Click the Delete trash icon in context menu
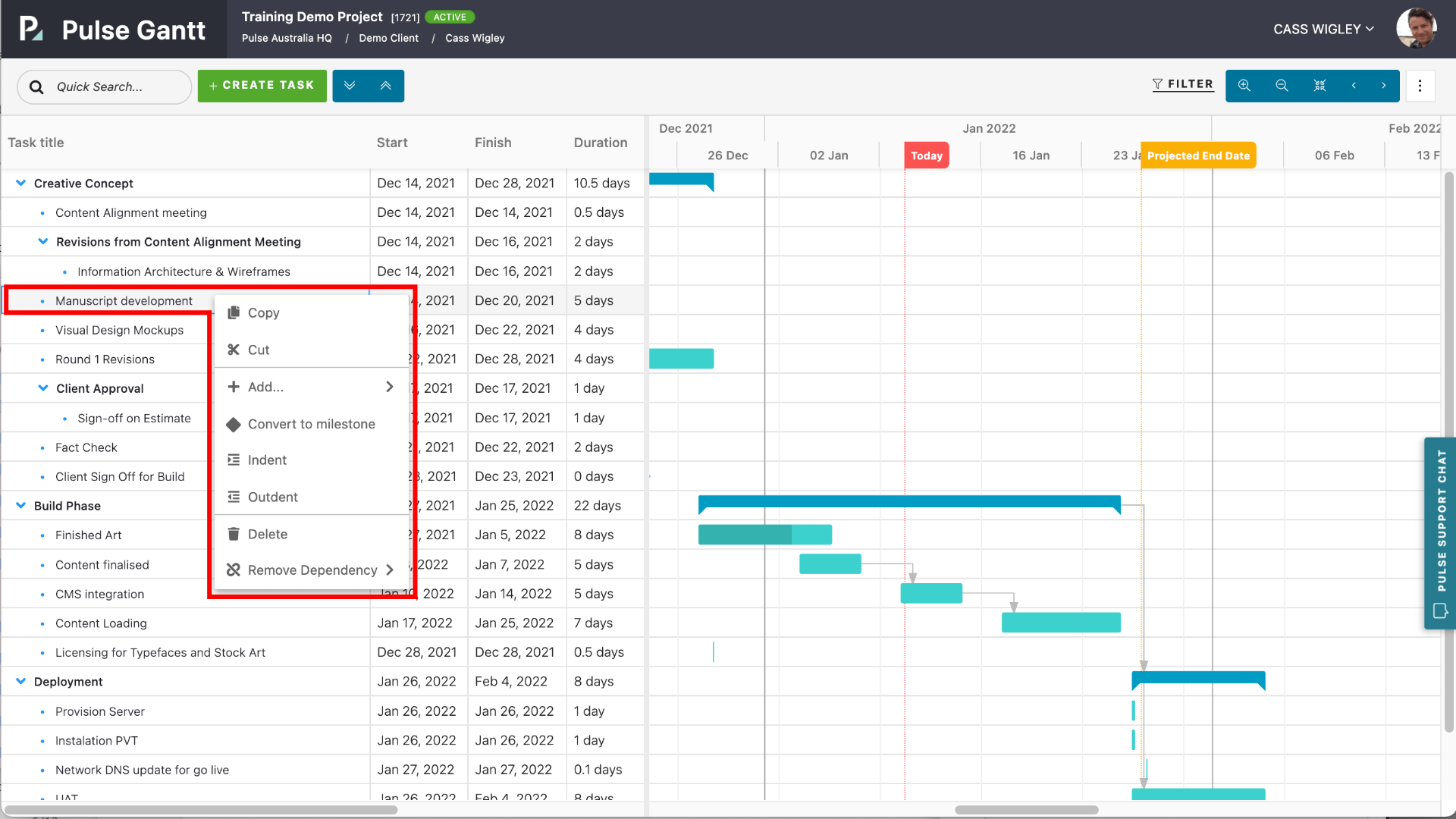The width and height of the screenshot is (1456, 819). [234, 534]
